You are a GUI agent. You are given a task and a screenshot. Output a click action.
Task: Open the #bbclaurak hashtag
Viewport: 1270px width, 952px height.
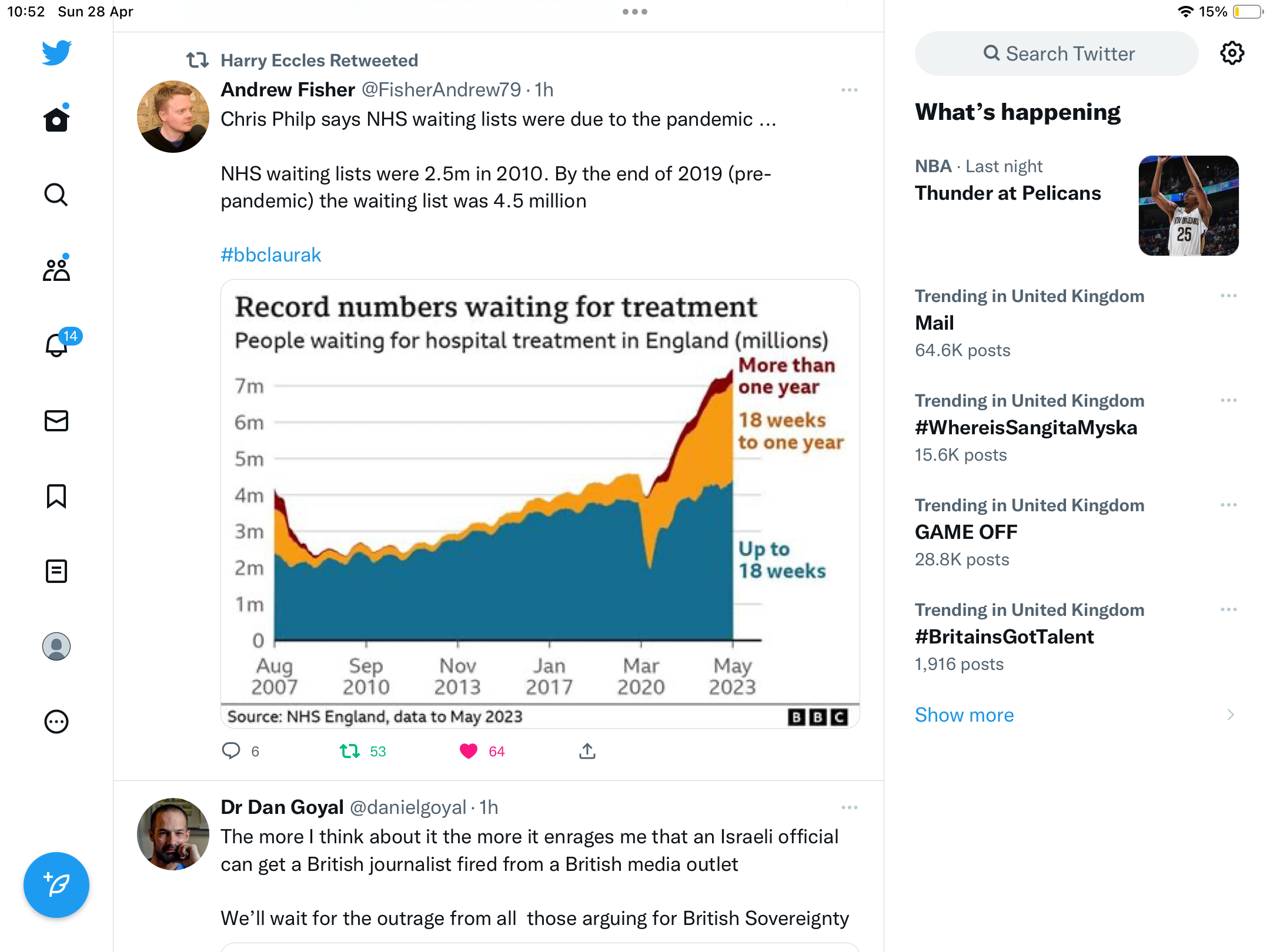[271, 255]
